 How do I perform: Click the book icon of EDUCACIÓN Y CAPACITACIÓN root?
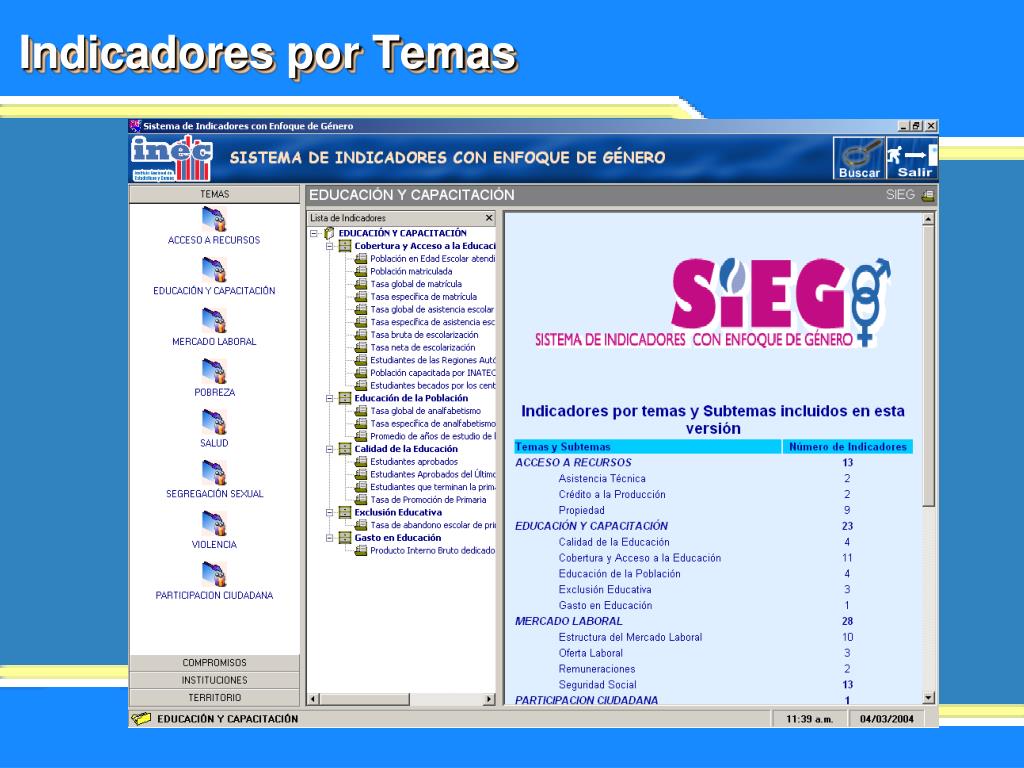click(x=329, y=233)
